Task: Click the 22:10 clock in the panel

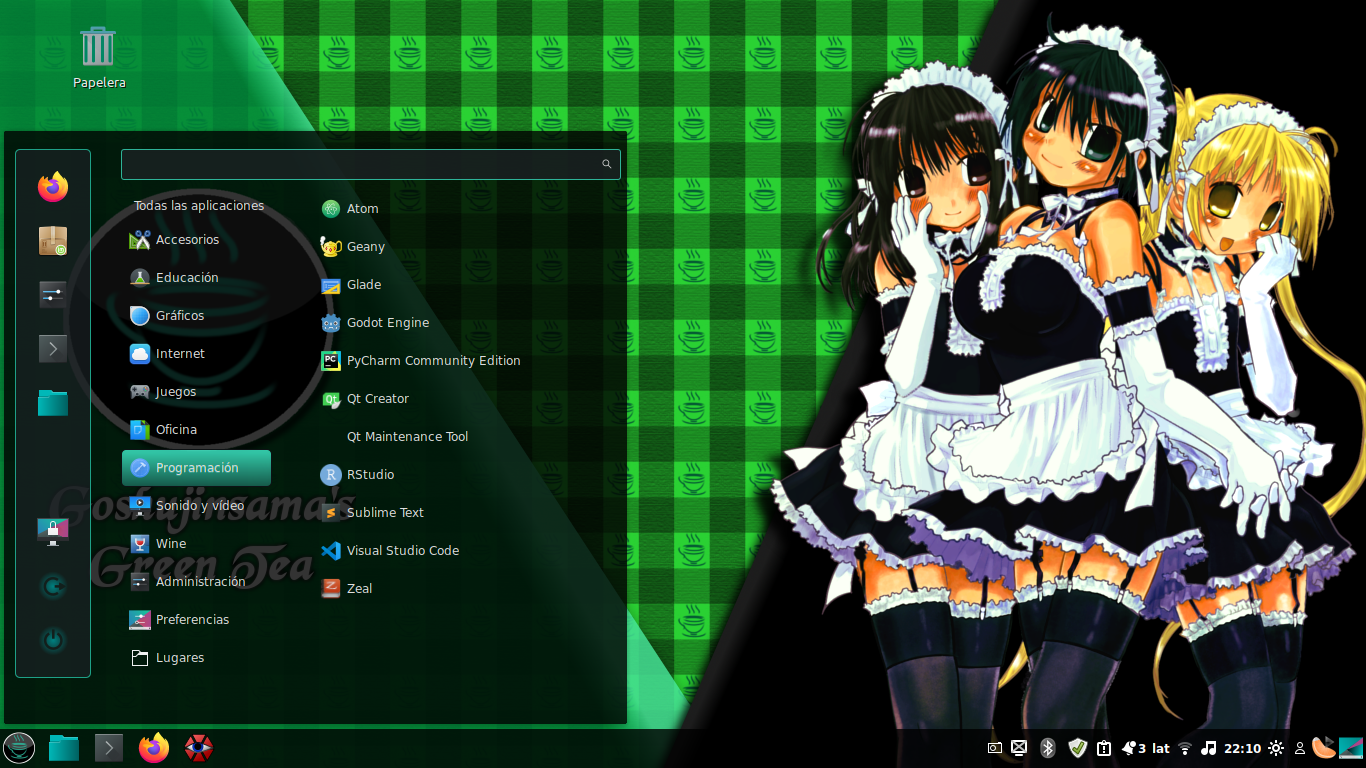Action: pyautogui.click(x=1242, y=748)
